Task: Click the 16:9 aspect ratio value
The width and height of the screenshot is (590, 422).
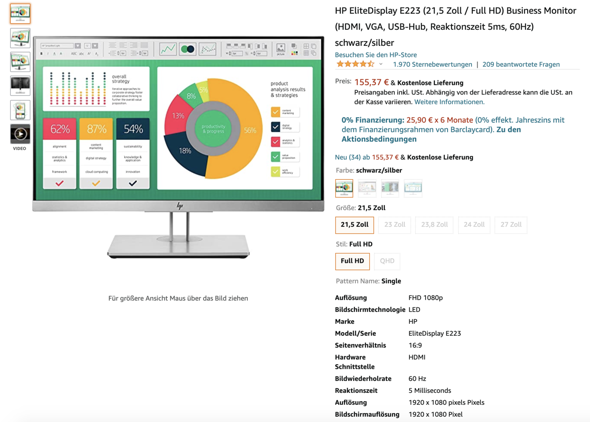Action: 415,345
